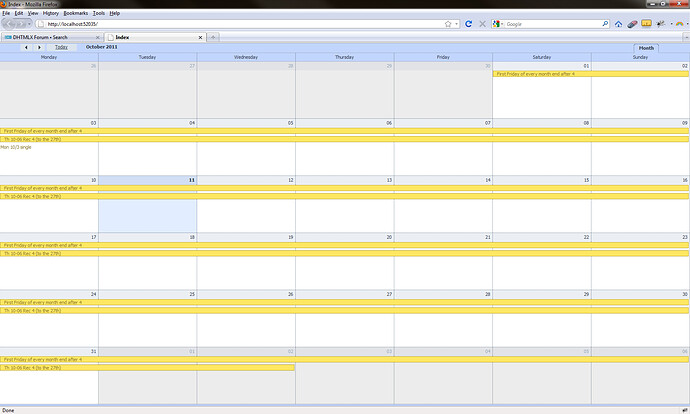Screen dimensions: 690x414
Task: Click the Reload page icon
Action: [469, 24]
